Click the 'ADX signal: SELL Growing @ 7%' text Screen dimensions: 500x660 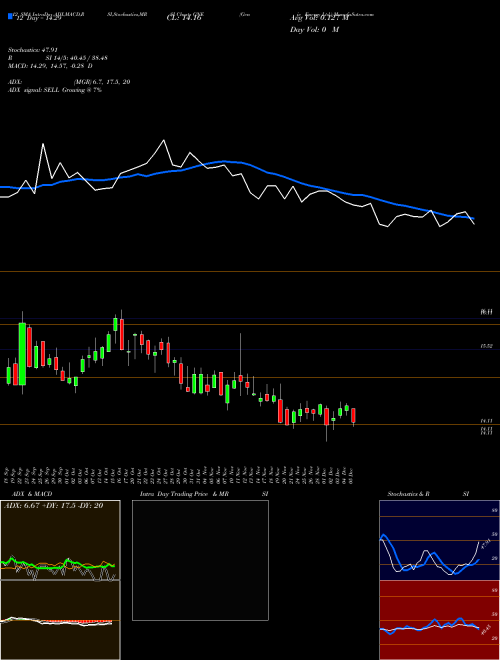pos(55,90)
